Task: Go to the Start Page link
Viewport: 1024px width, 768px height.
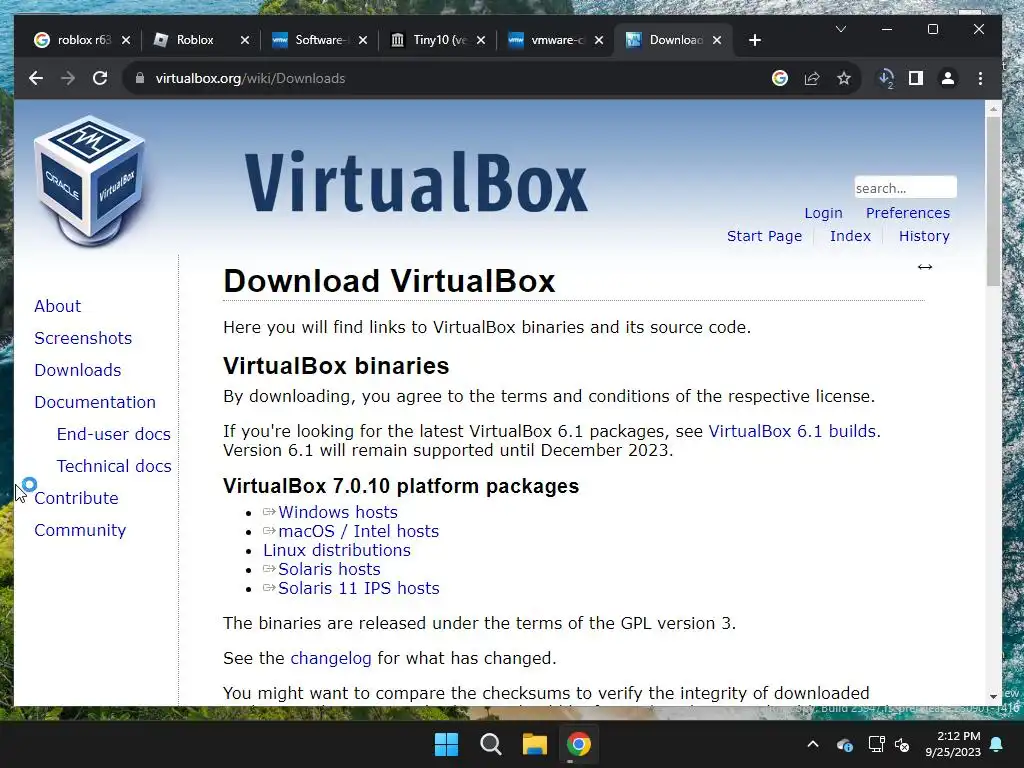Action: coord(764,236)
